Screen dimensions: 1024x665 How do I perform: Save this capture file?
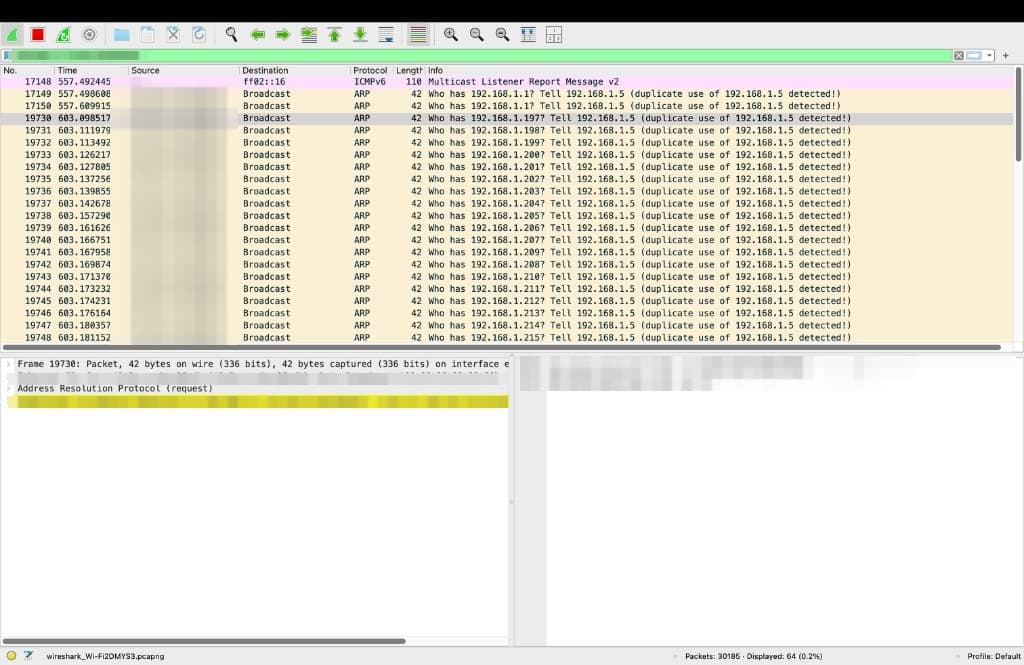[x=148, y=35]
